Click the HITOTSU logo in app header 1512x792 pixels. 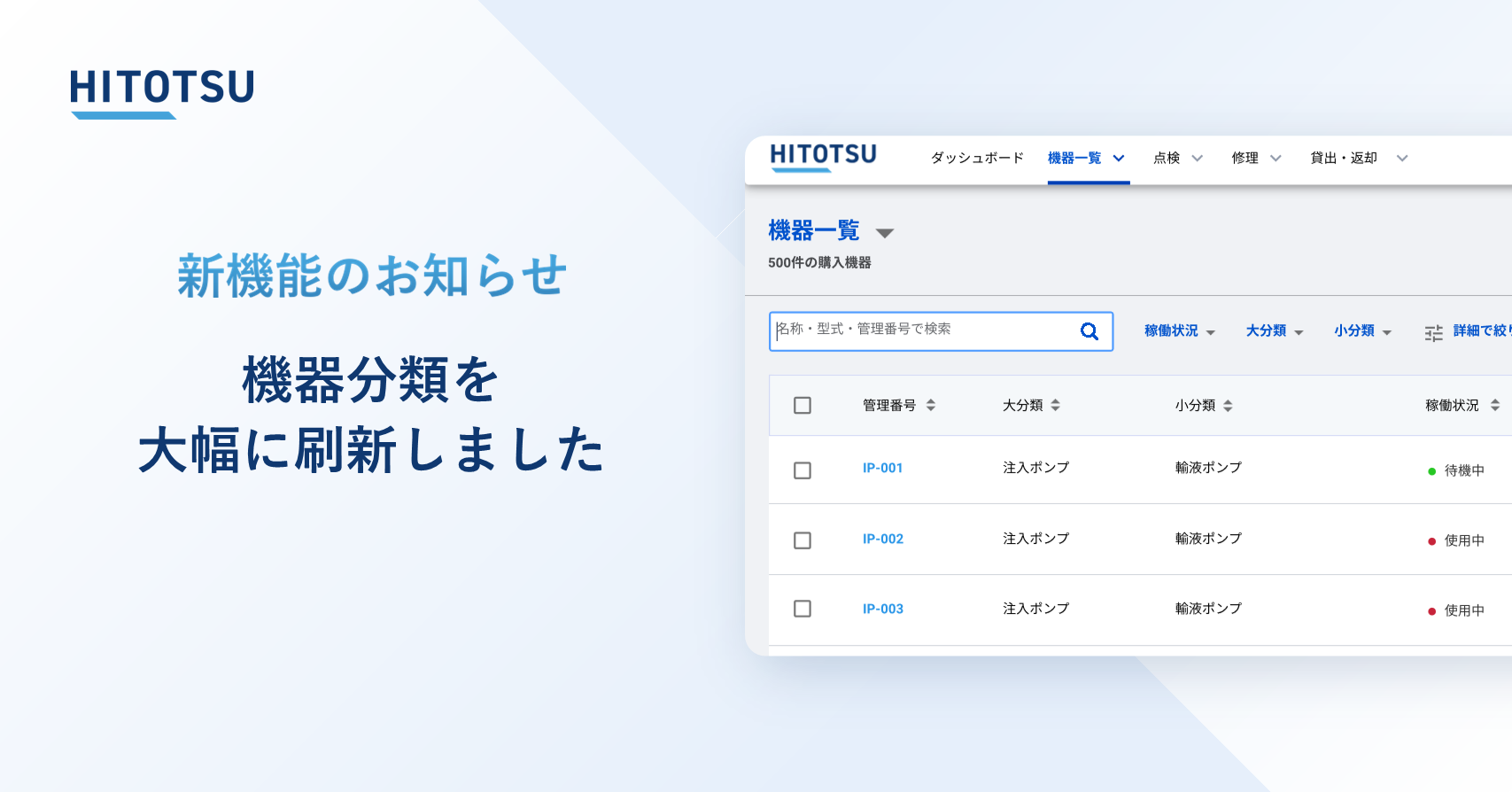pos(824,157)
